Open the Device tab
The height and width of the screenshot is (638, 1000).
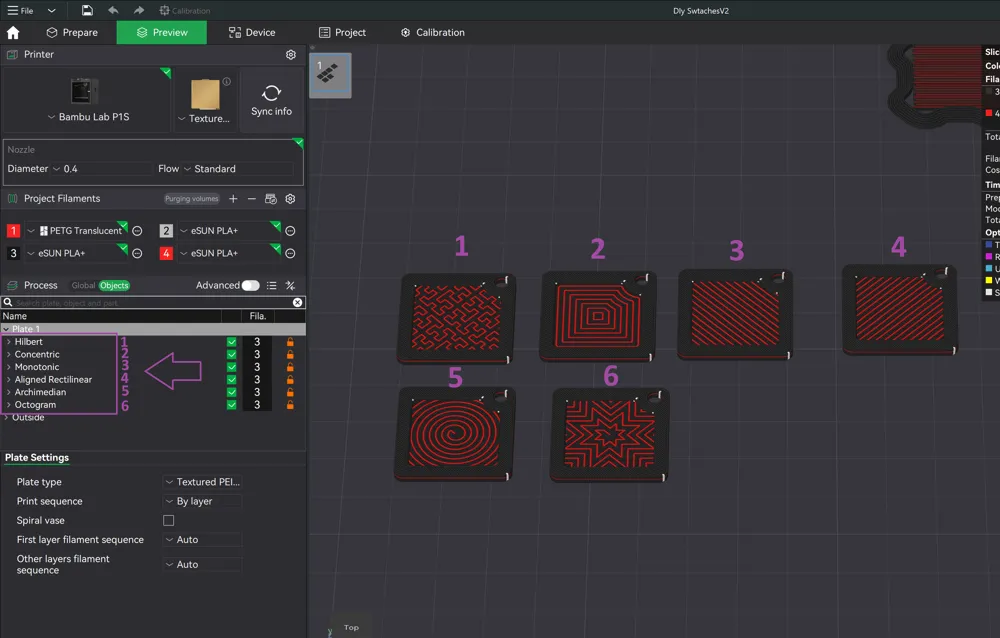click(x=252, y=33)
